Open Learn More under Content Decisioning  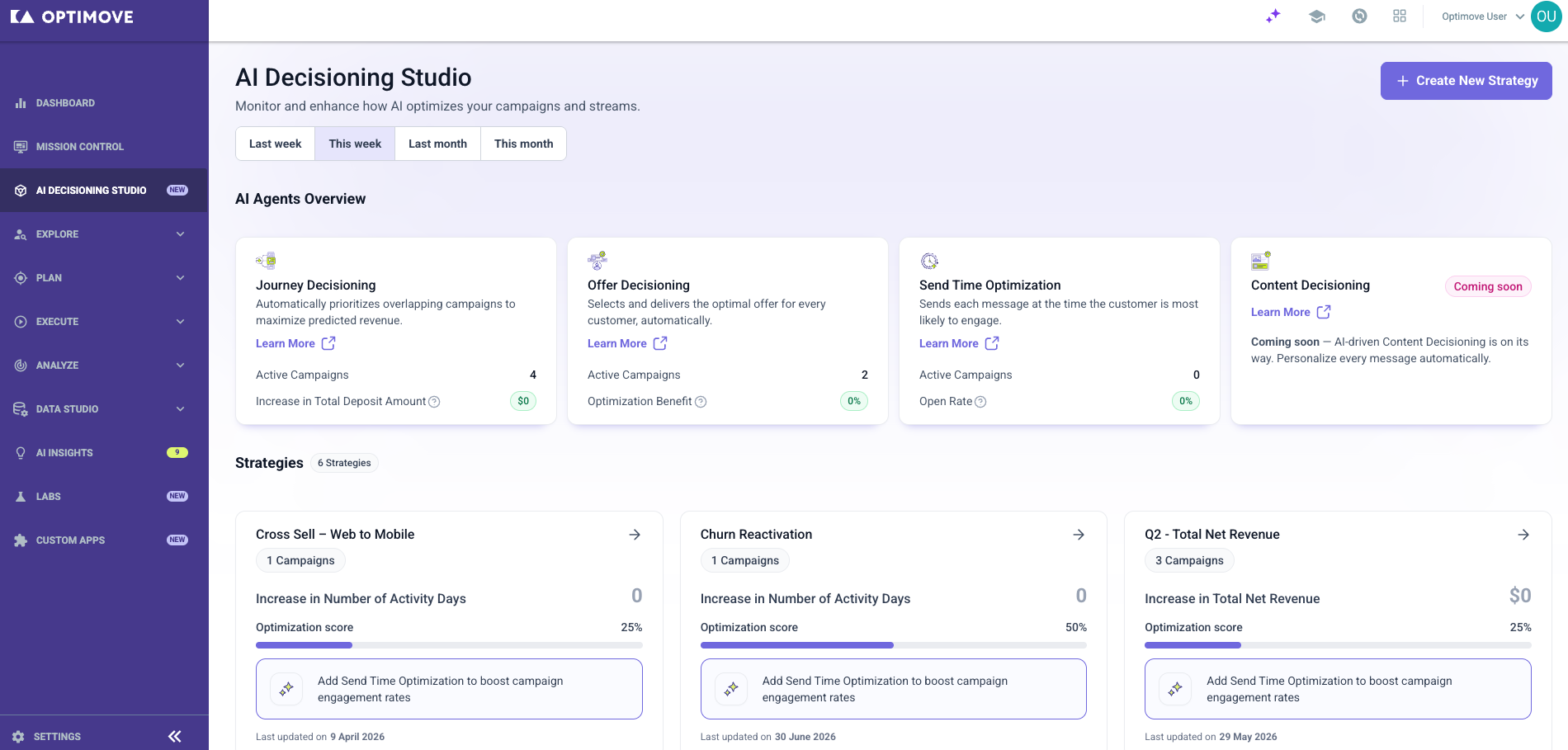(x=1291, y=312)
